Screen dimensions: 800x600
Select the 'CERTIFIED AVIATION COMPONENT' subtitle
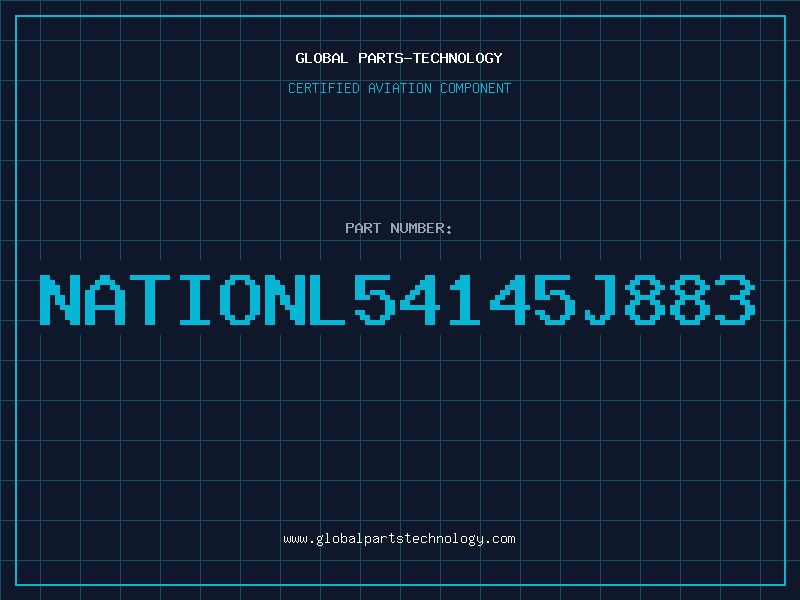pos(399,88)
